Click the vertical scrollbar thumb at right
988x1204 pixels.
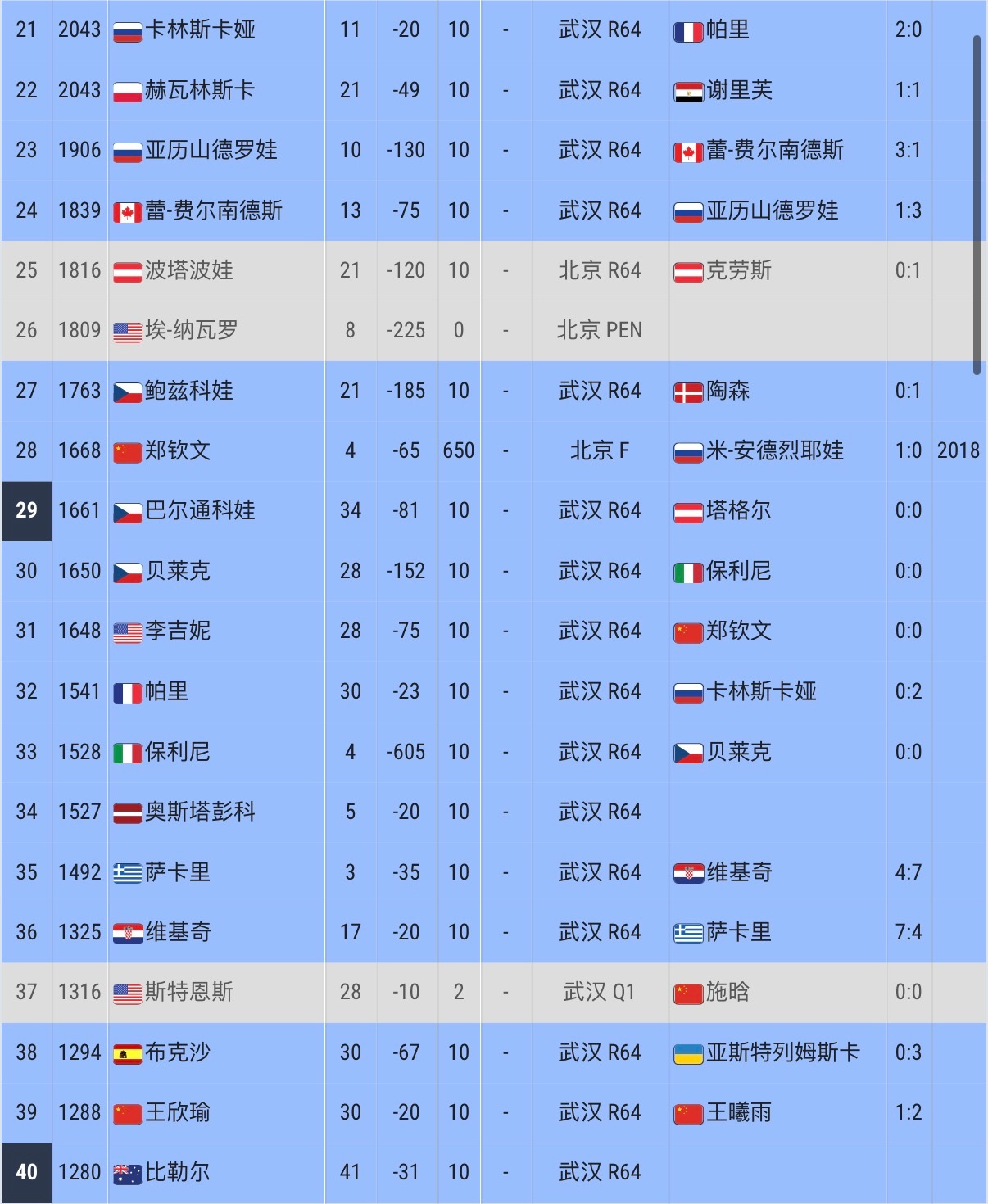977,205
